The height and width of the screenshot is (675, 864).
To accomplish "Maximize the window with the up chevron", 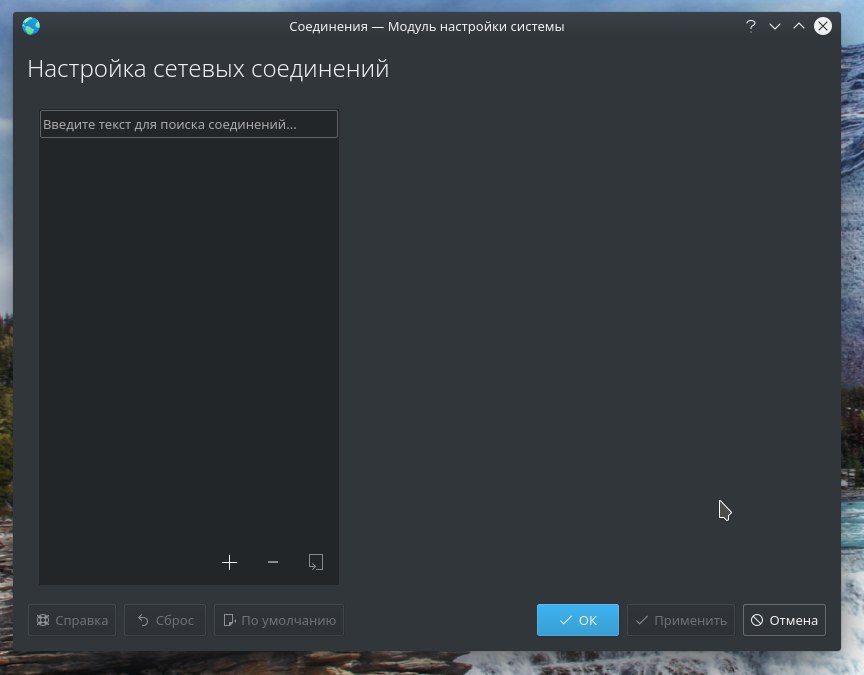I will click(x=798, y=26).
